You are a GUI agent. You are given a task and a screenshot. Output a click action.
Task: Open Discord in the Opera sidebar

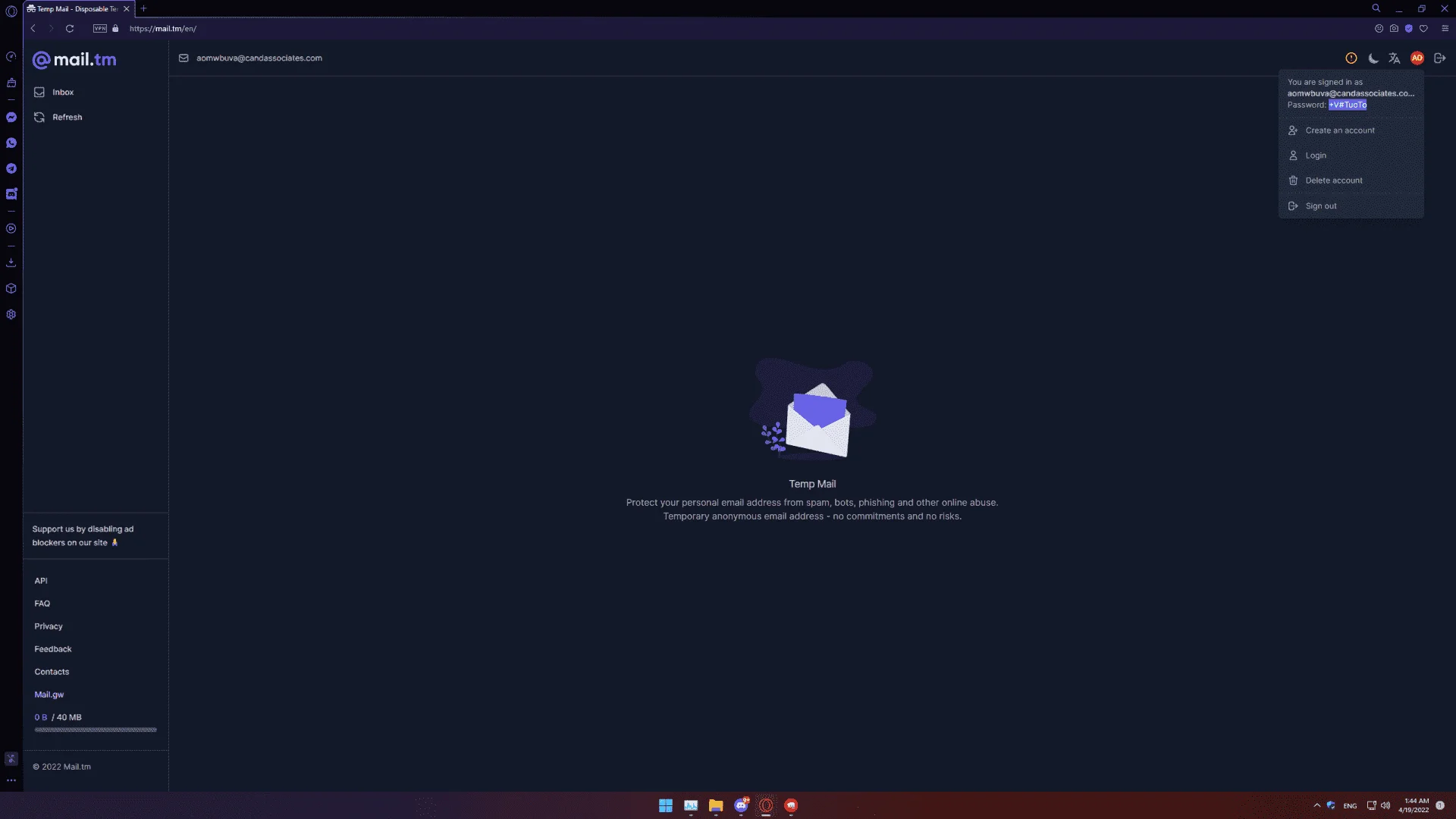tap(11, 194)
